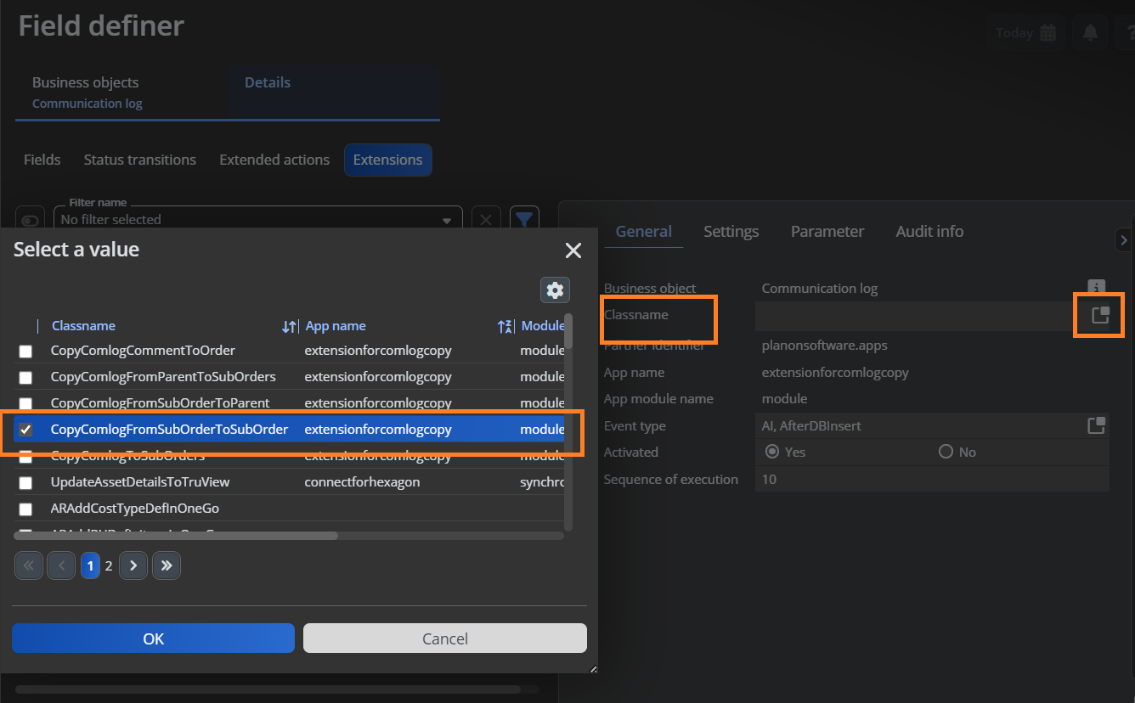Go to the next page arrow
Image resolution: width=1135 pixels, height=703 pixels.
click(133, 565)
